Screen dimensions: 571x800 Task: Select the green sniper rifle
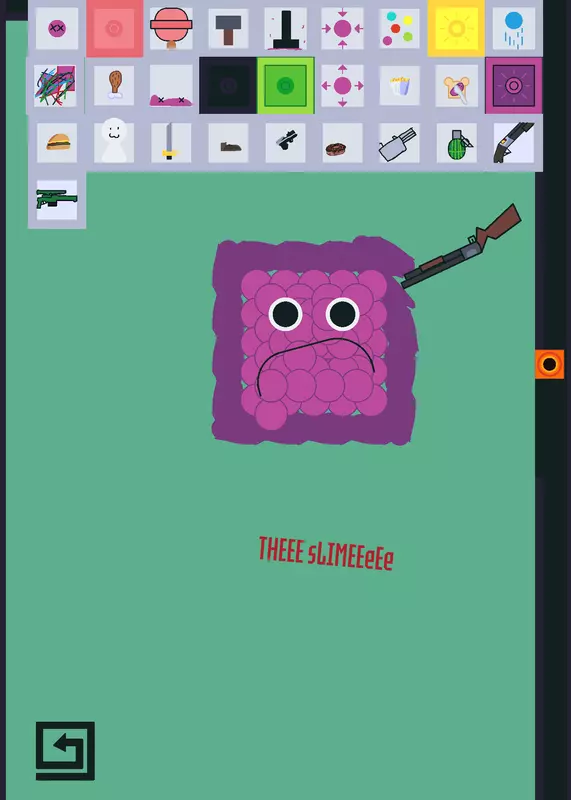point(57,199)
